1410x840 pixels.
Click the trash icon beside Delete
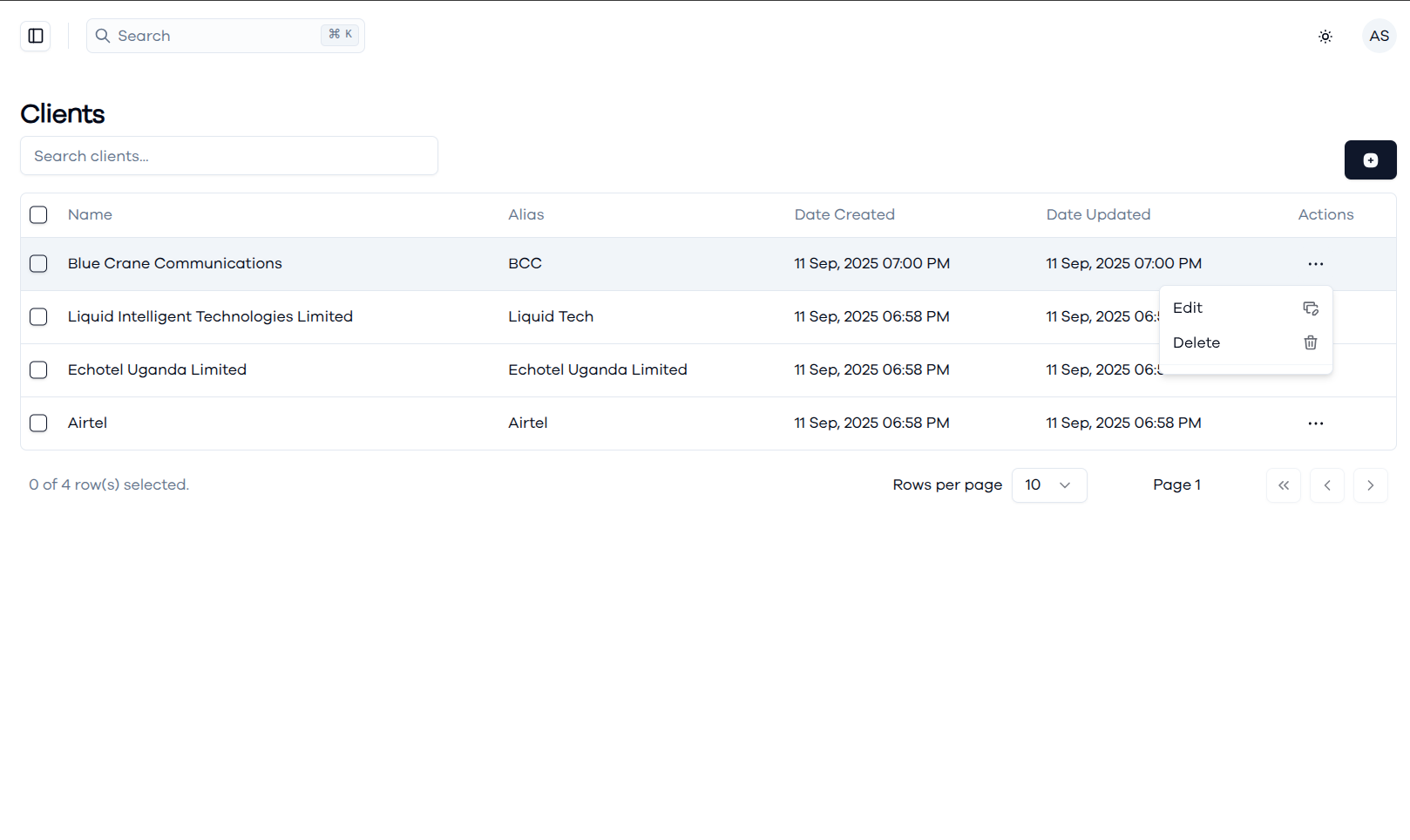coord(1311,342)
